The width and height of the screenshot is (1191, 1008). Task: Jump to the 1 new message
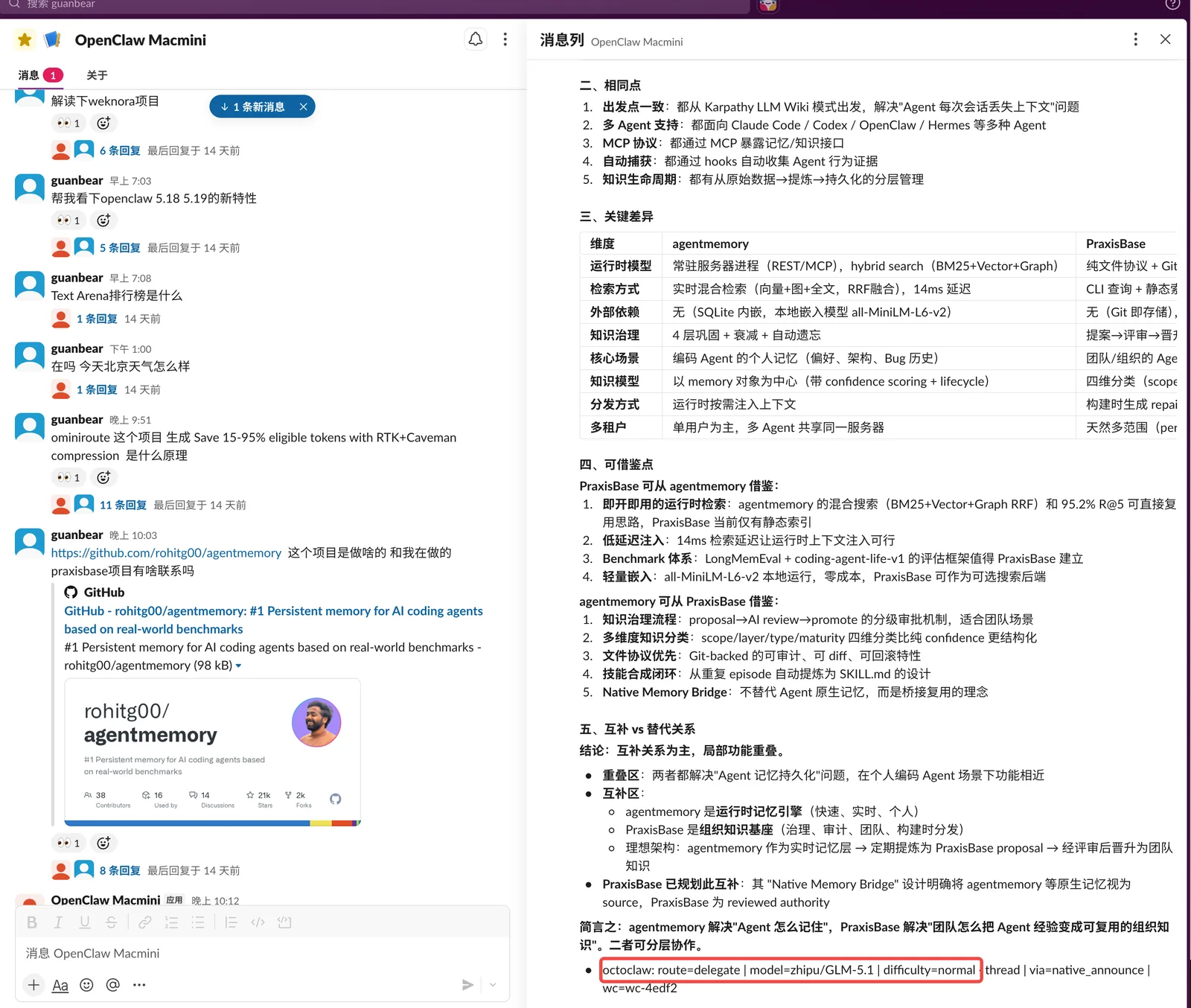[x=253, y=106]
